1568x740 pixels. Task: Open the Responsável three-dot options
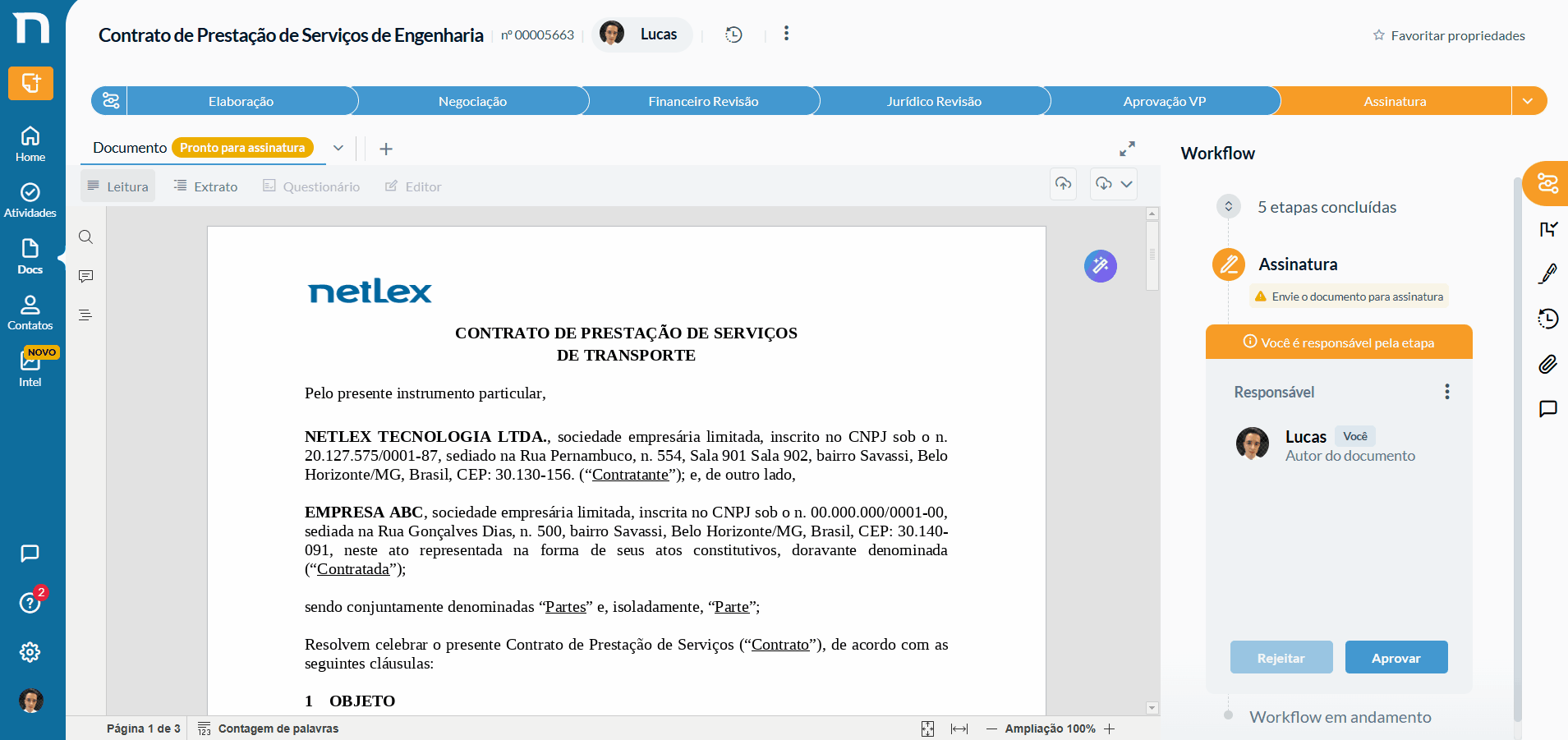coord(1447,392)
